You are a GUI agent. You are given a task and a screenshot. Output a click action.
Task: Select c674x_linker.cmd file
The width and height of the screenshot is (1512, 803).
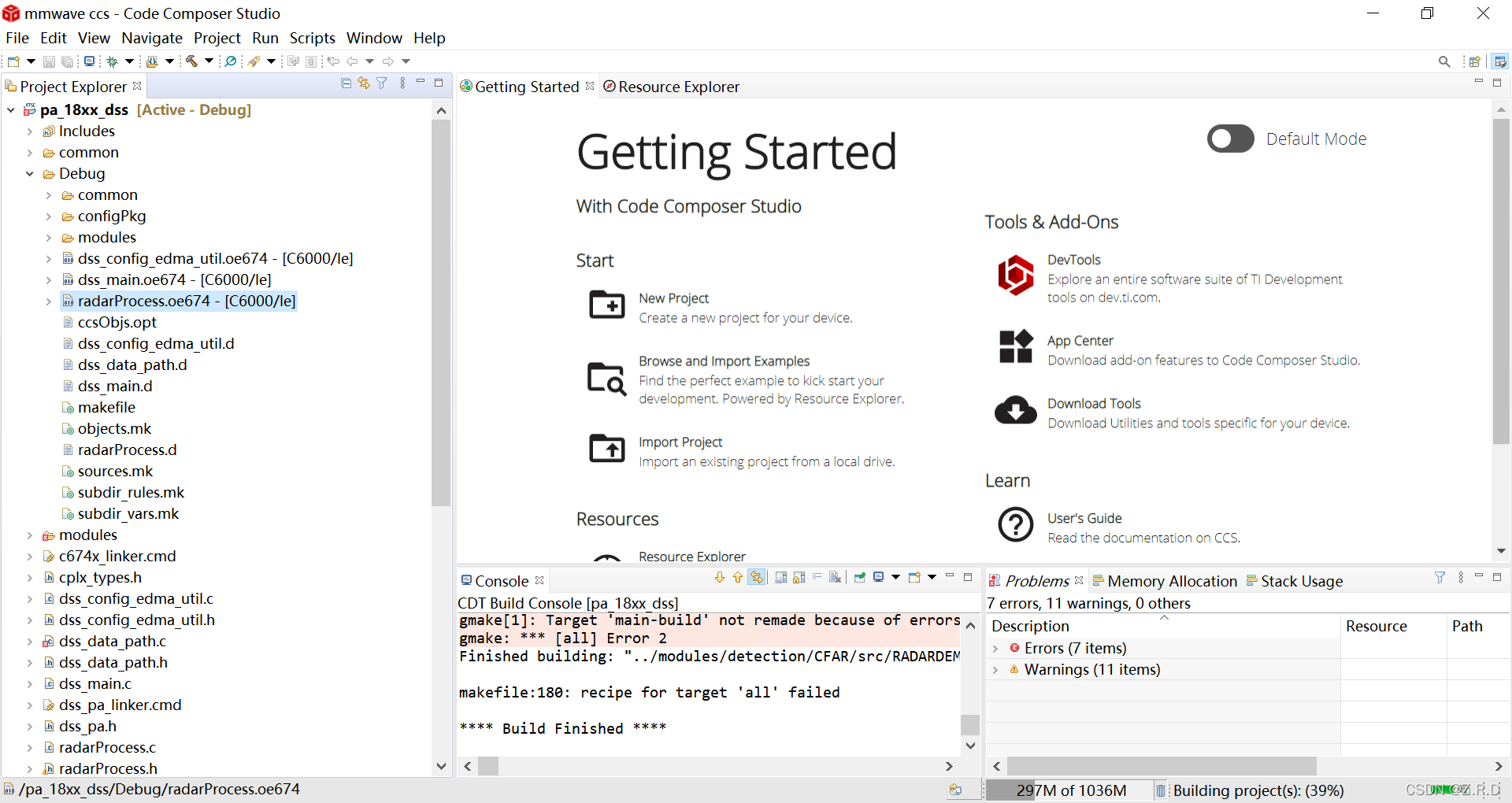pos(117,557)
